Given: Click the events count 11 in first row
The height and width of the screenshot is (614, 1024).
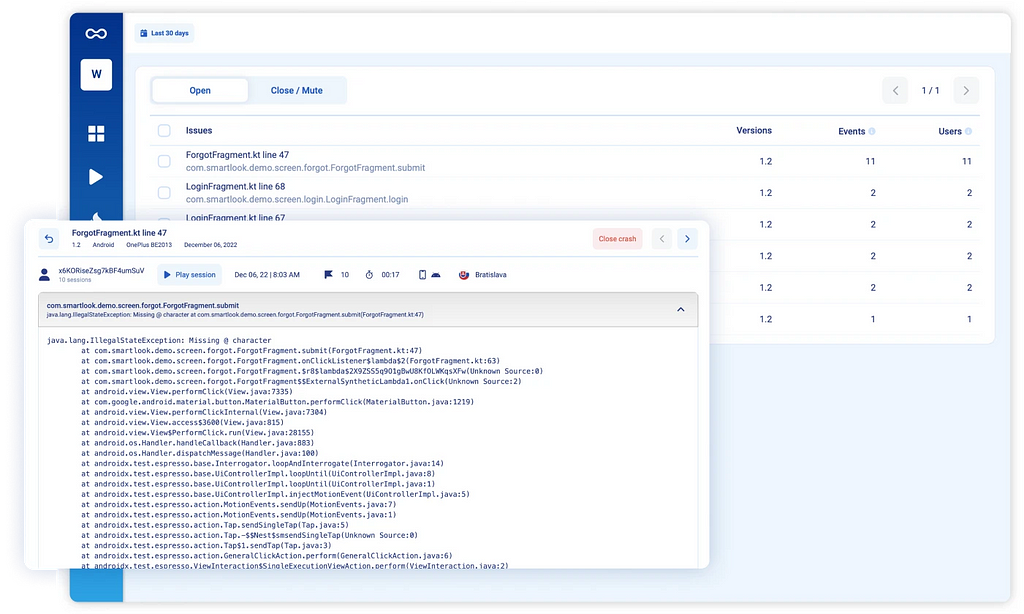Looking at the screenshot, I should point(870,161).
